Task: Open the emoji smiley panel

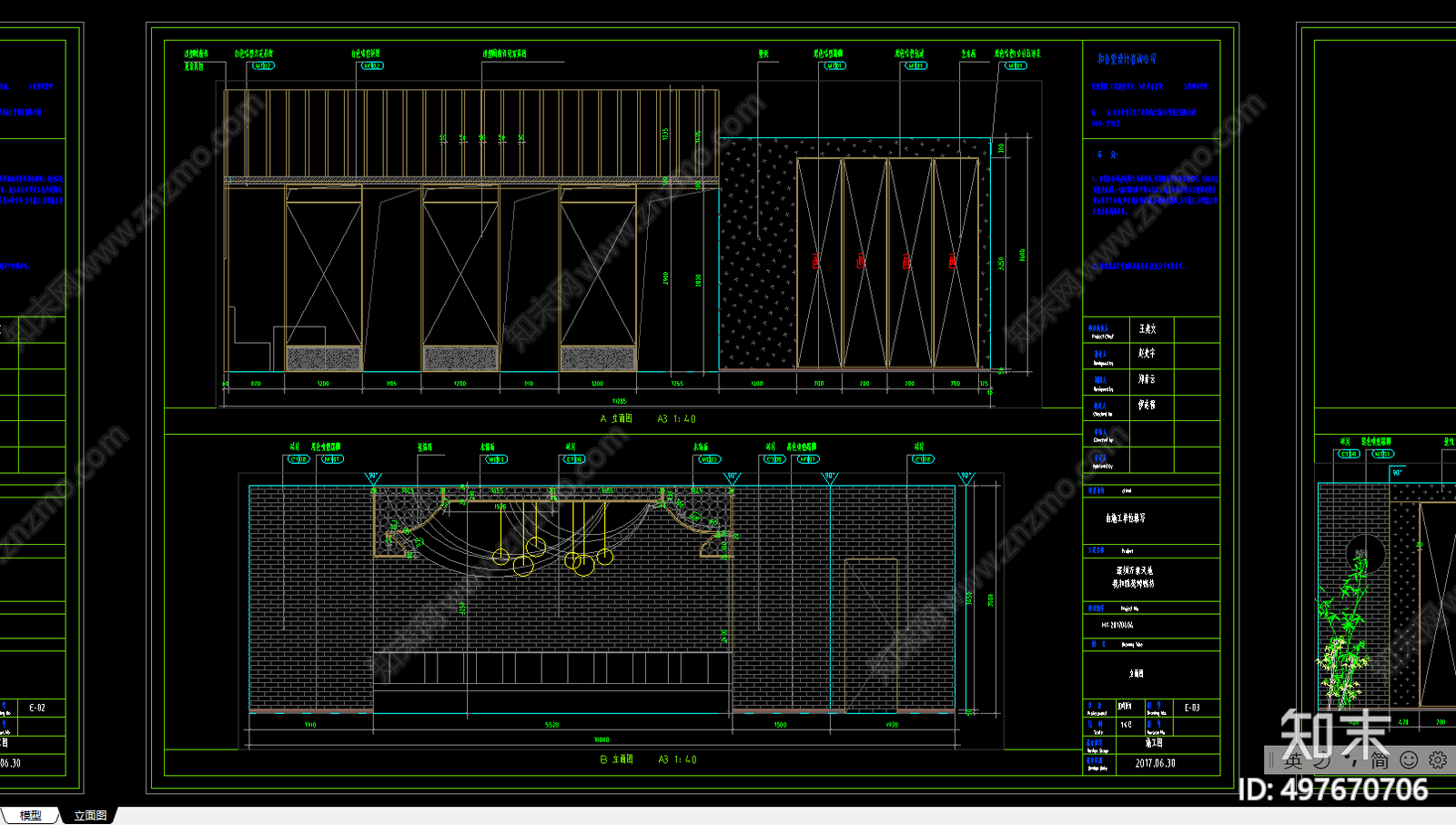Action: (x=1409, y=760)
